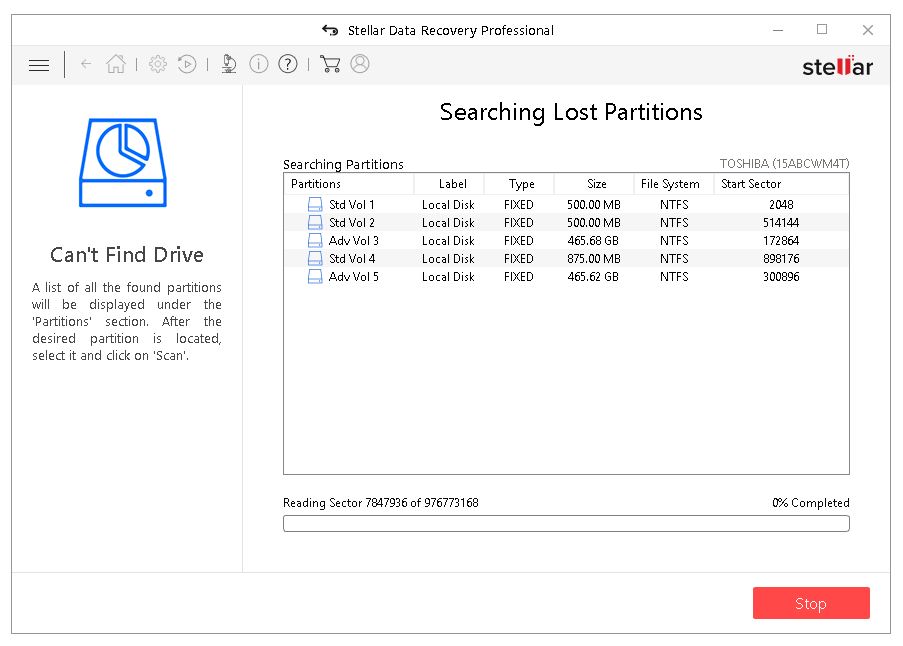Image resolution: width=903 pixels, height=646 pixels.
Task: Select the Adv Vol 5 partition
Action: point(566,276)
